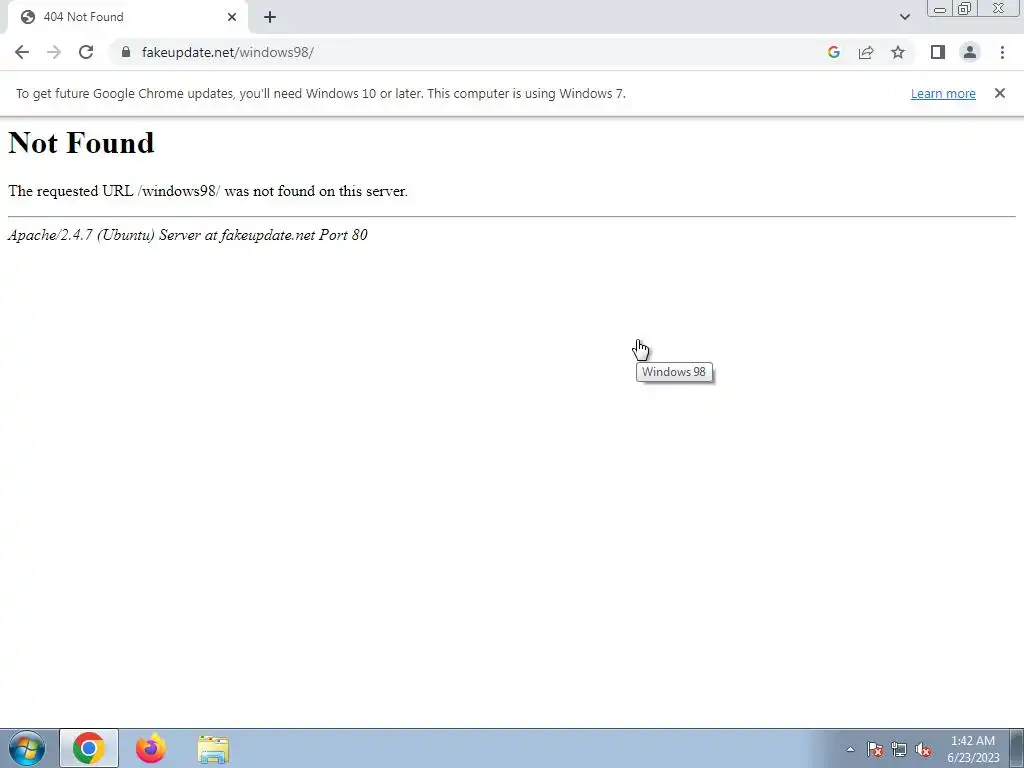Select the 404 Not Found tab
The width and height of the screenshot is (1024, 768).
[x=127, y=17]
